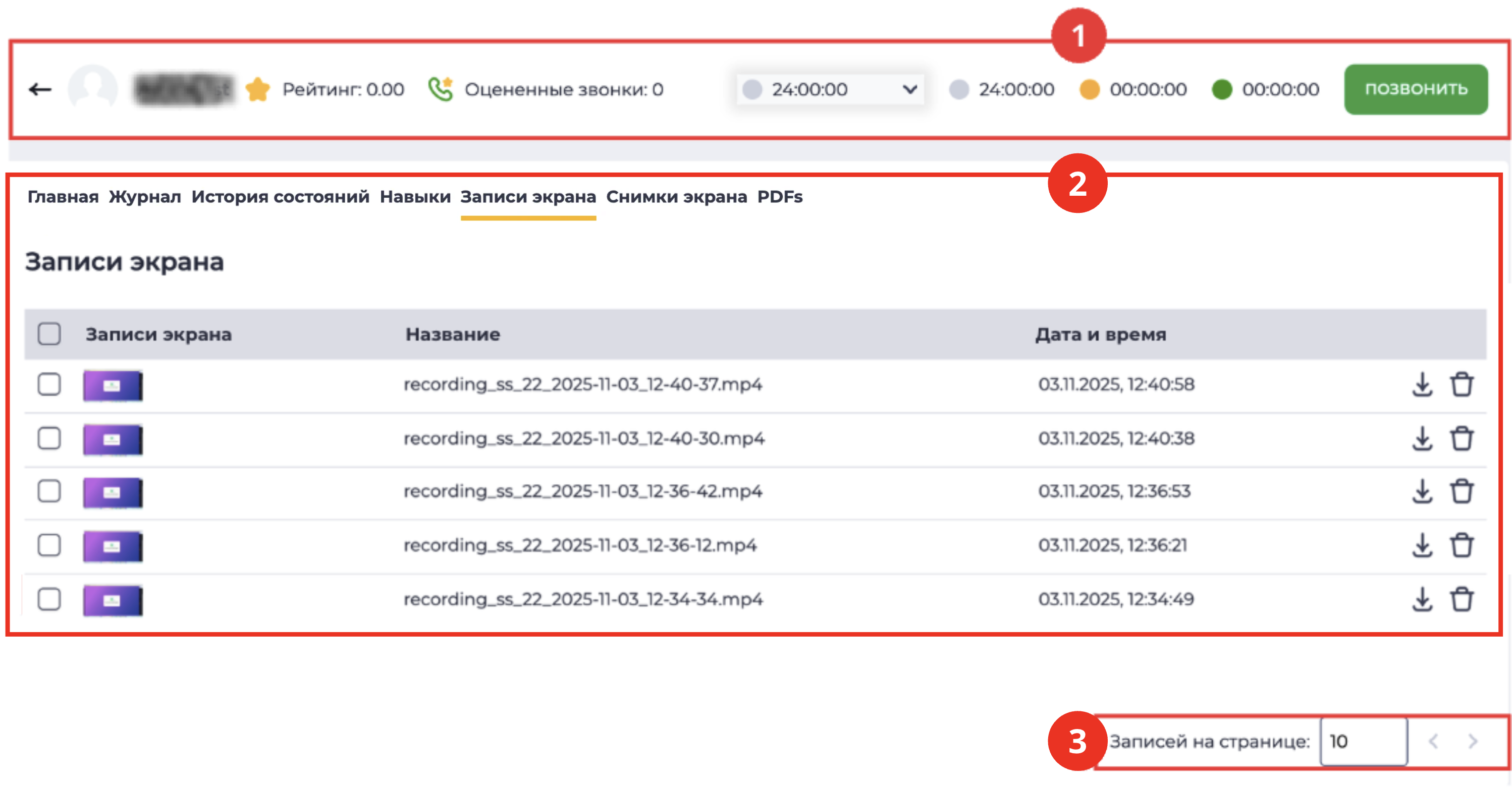
Task: Toggle the select-all checkbox in table header
Action: (49, 334)
